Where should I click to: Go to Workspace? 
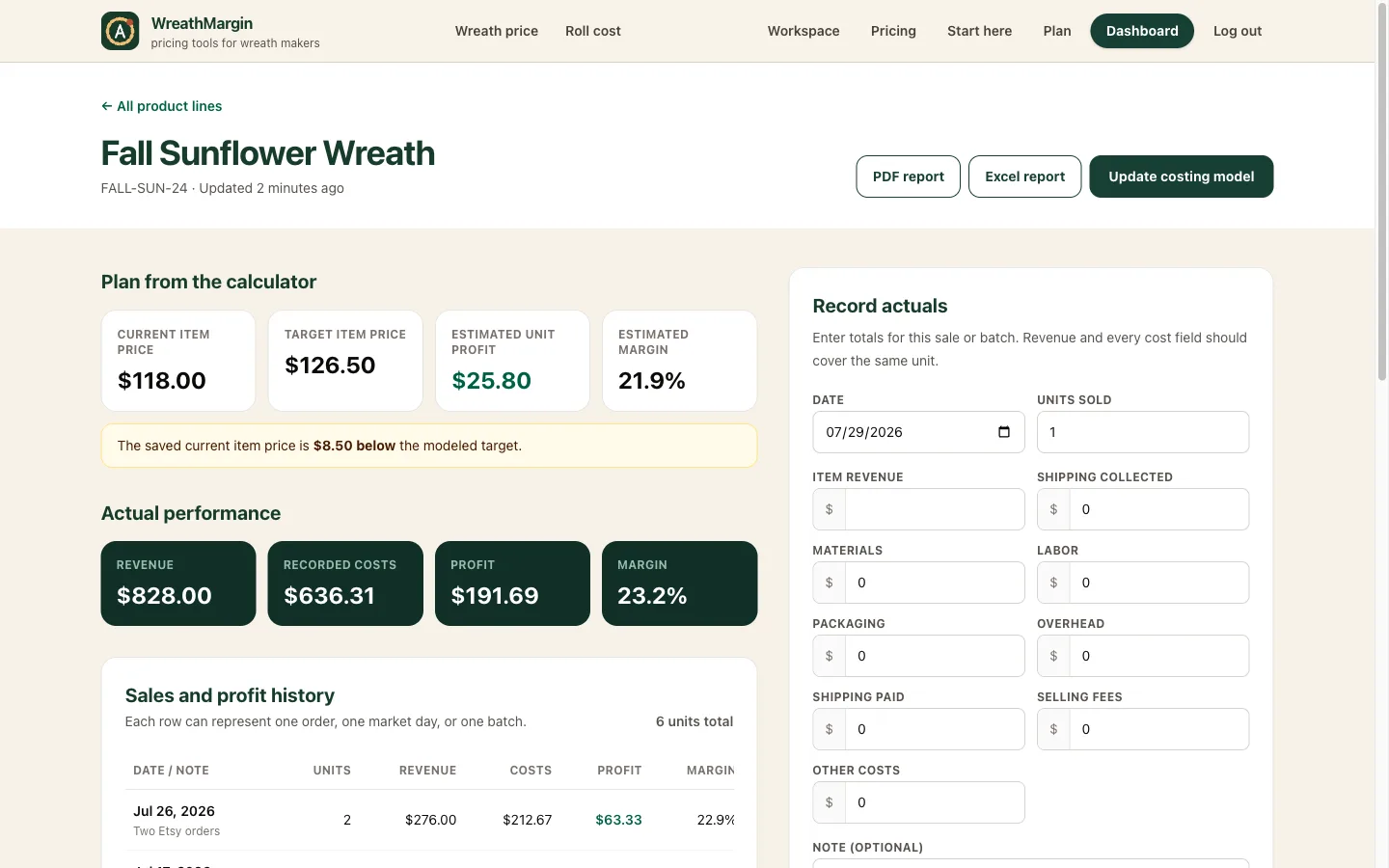tap(803, 31)
